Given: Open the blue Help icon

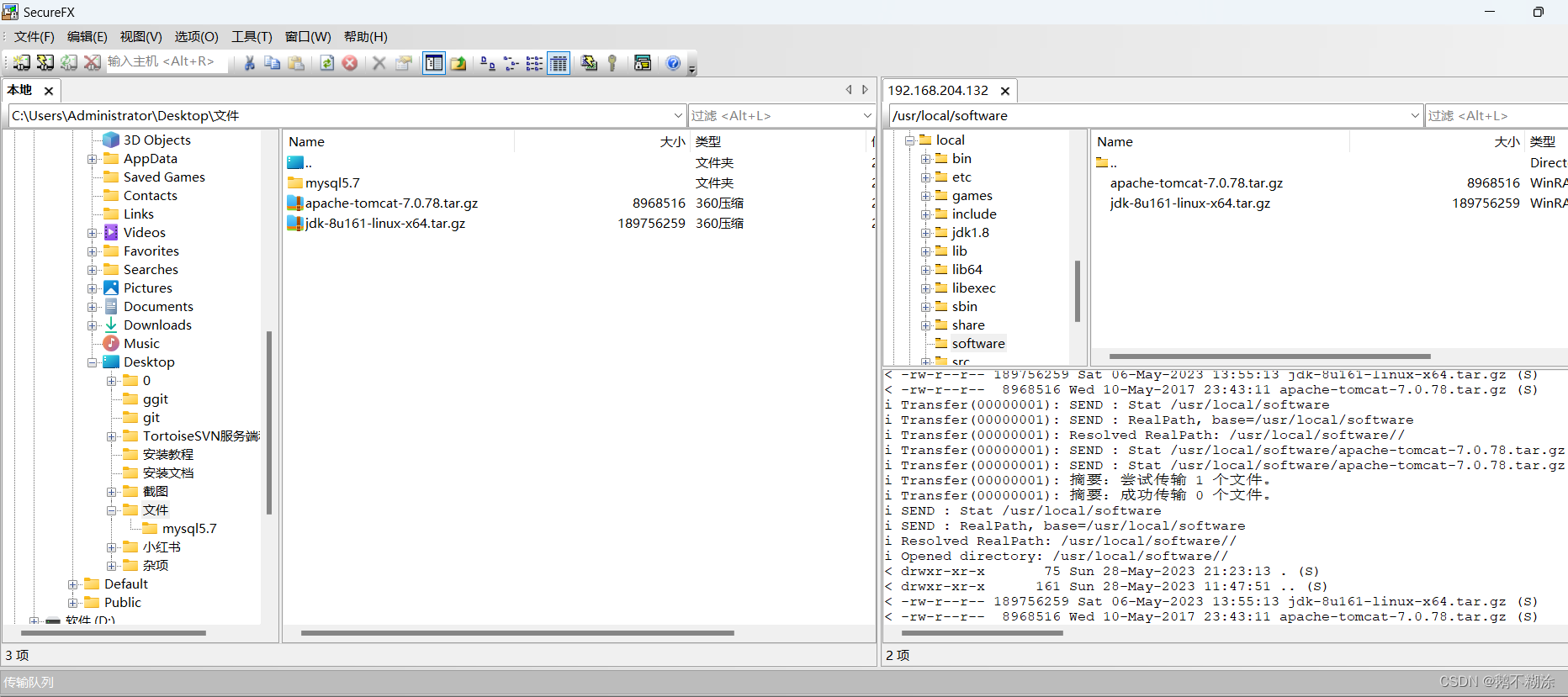Looking at the screenshot, I should pyautogui.click(x=673, y=63).
